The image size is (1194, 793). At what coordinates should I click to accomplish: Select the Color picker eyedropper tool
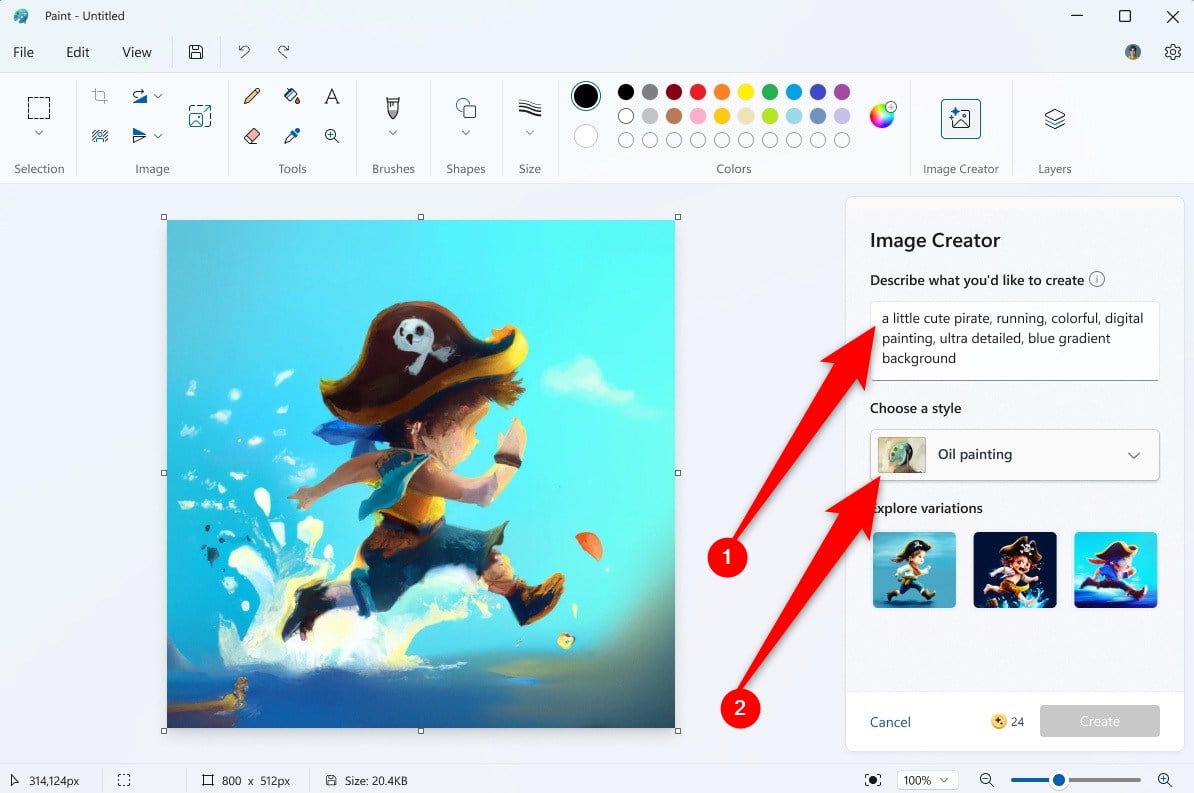point(292,136)
